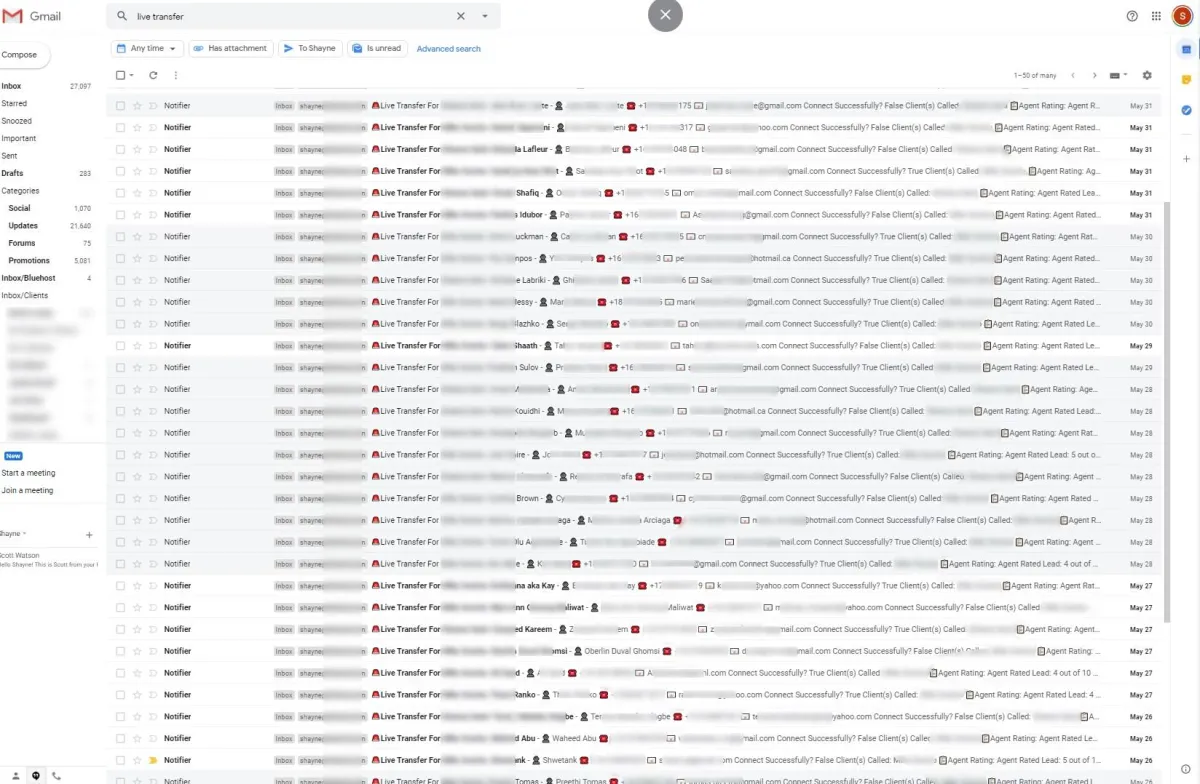Tick the select-all checkbox in toolbar
This screenshot has width=1200, height=784.
[120, 75]
